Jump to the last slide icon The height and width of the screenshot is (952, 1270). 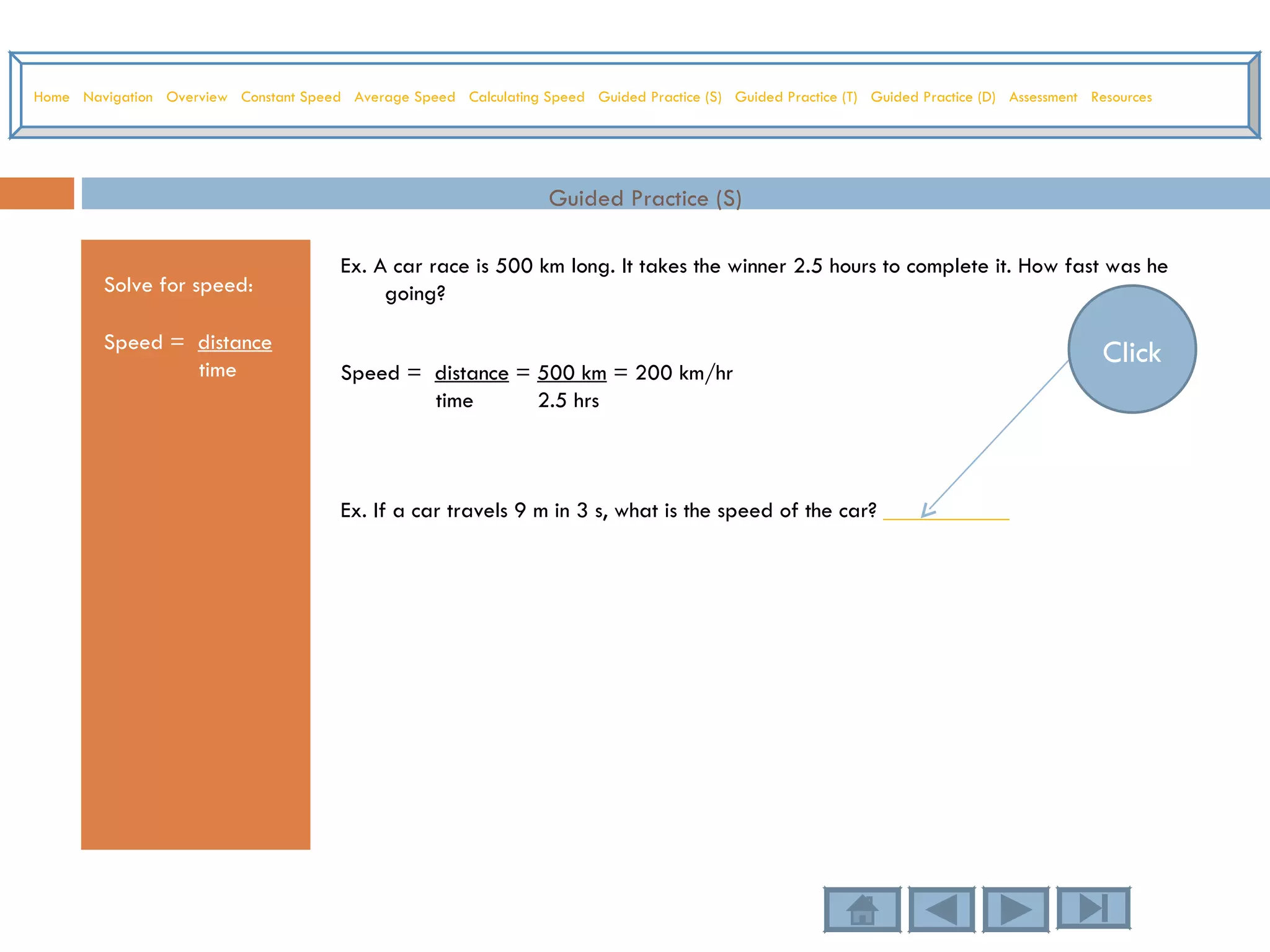pos(1093,908)
